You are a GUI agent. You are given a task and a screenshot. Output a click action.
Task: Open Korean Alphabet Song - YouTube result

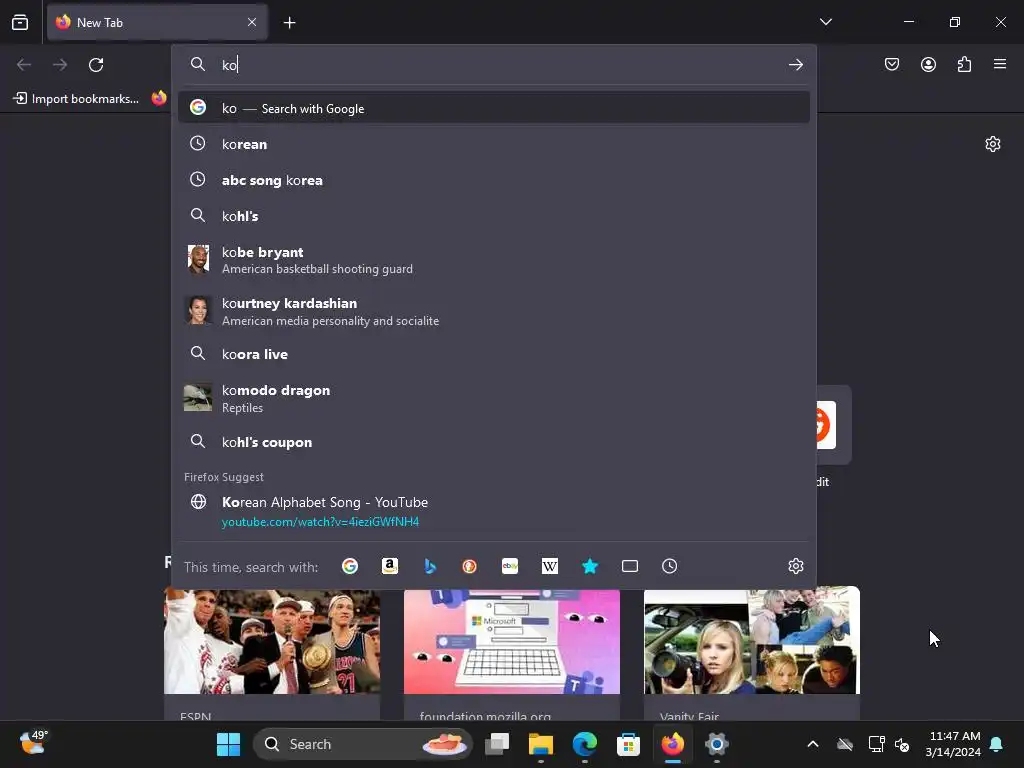click(x=494, y=511)
